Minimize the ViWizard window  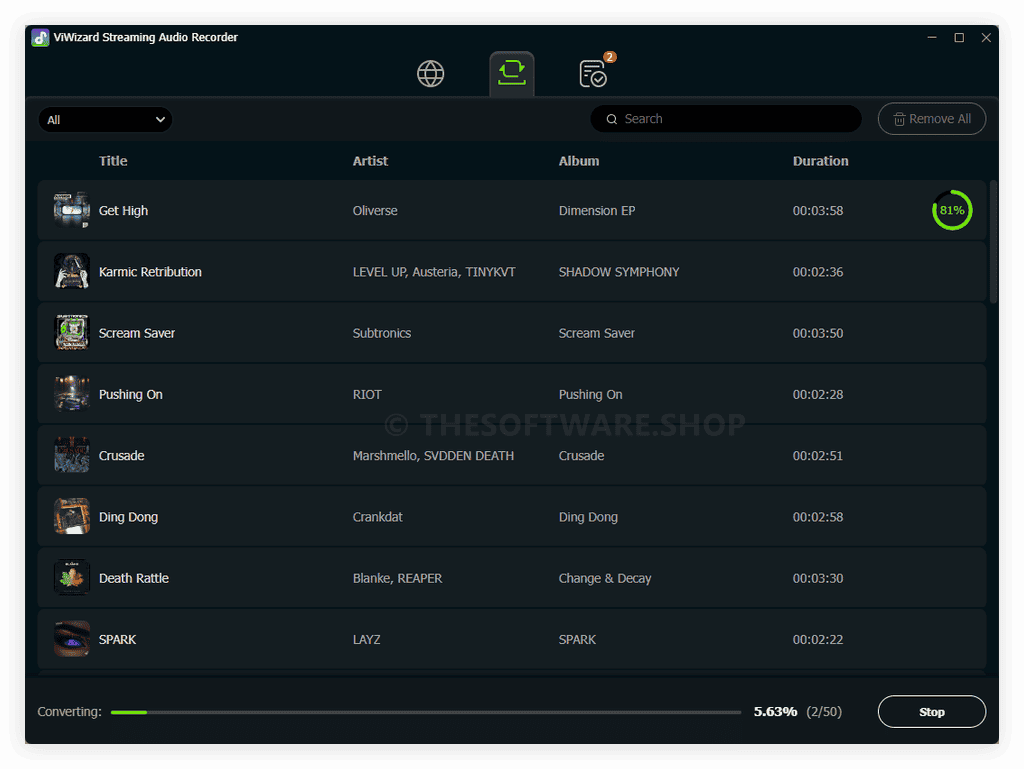tap(932, 38)
